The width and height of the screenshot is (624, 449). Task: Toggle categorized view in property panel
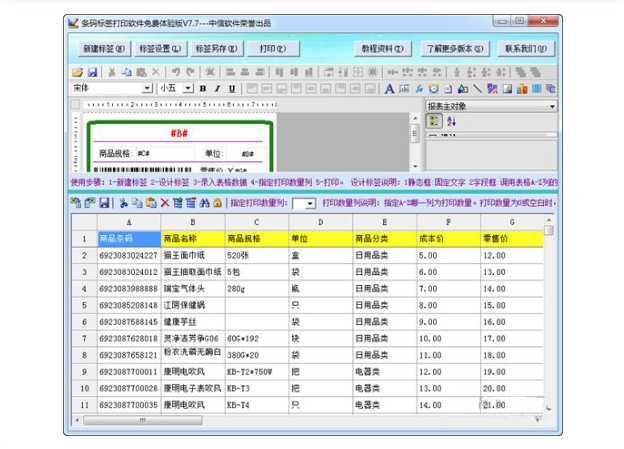(x=434, y=121)
